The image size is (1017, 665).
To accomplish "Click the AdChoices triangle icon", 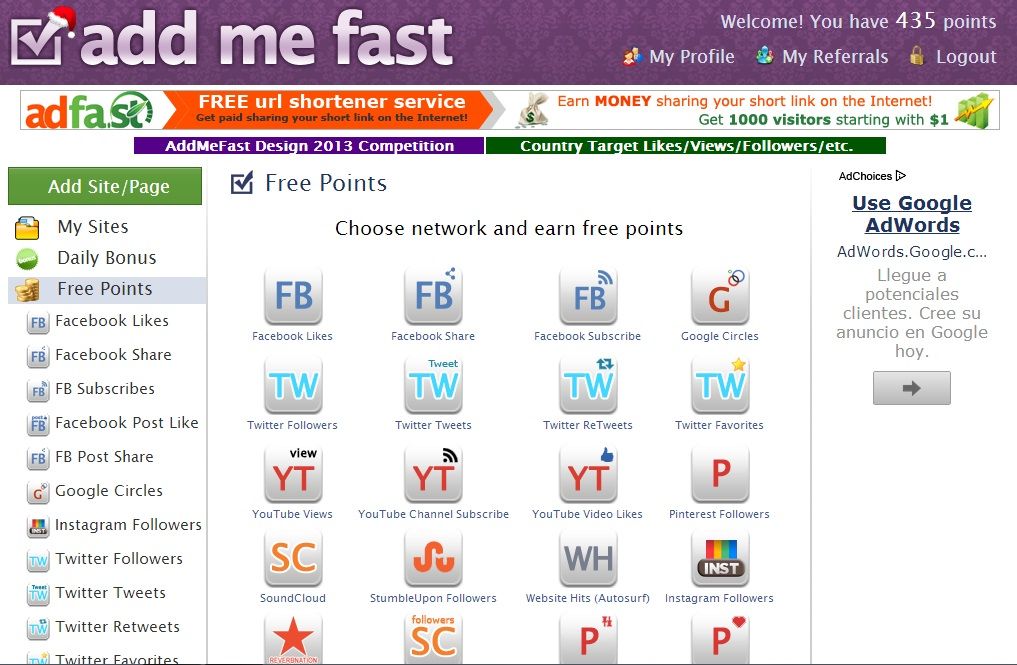I will pos(901,176).
